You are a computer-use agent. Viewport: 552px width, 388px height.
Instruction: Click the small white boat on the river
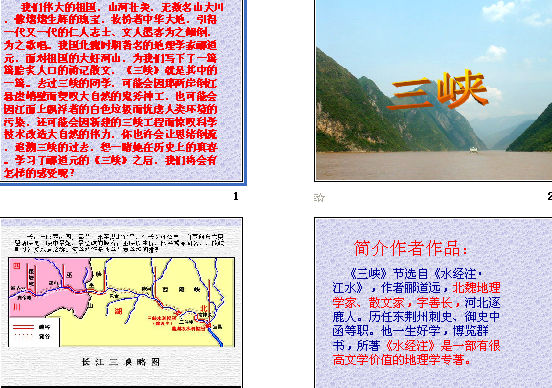pos(475,150)
